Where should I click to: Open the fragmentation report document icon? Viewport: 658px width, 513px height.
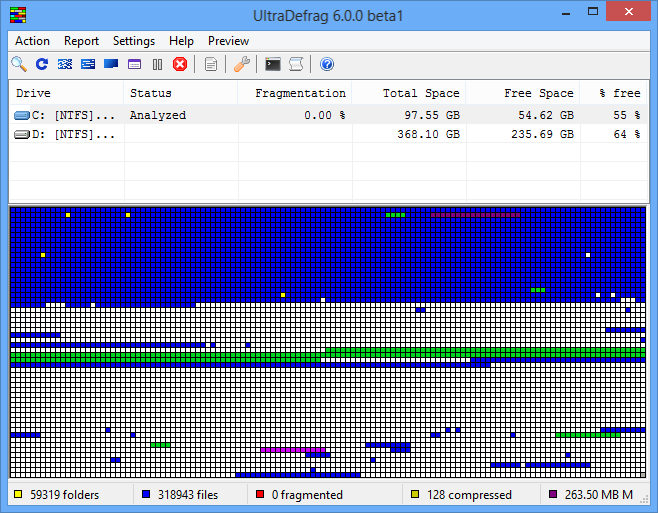click(x=211, y=64)
